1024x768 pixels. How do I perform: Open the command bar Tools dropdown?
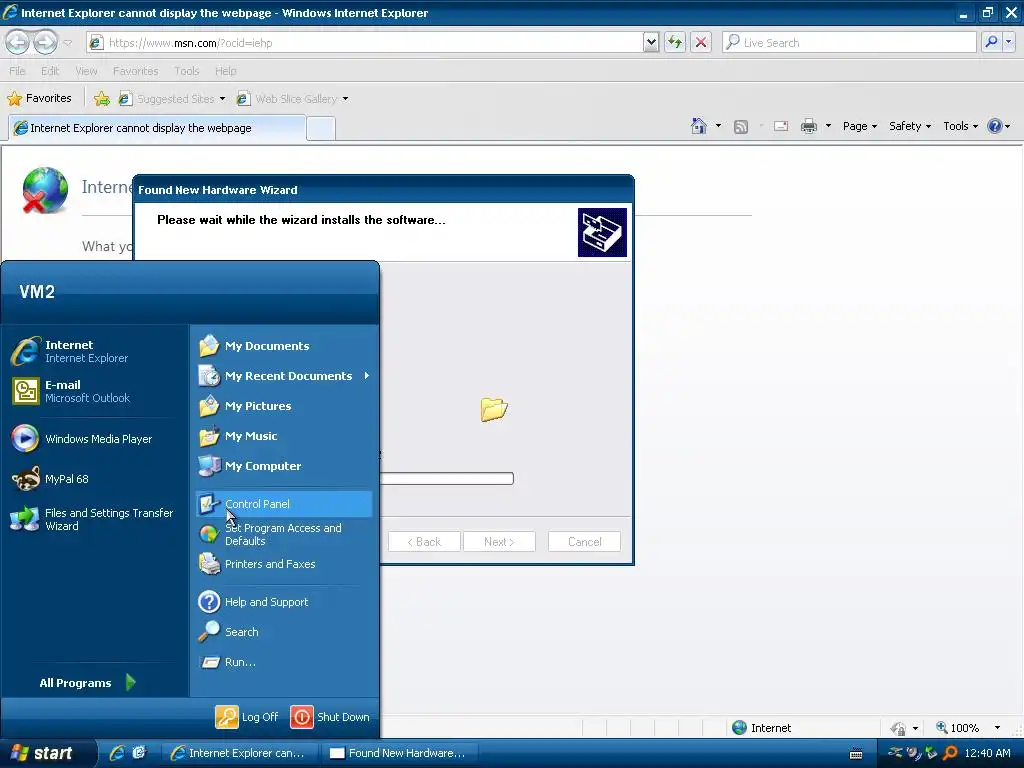(960, 126)
